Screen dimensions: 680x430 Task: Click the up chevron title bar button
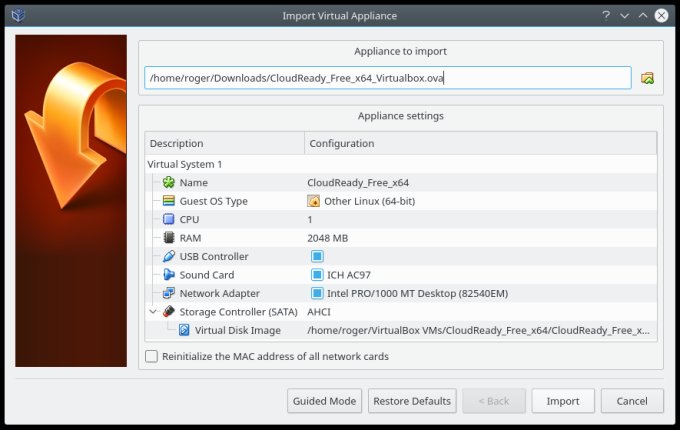(x=643, y=16)
